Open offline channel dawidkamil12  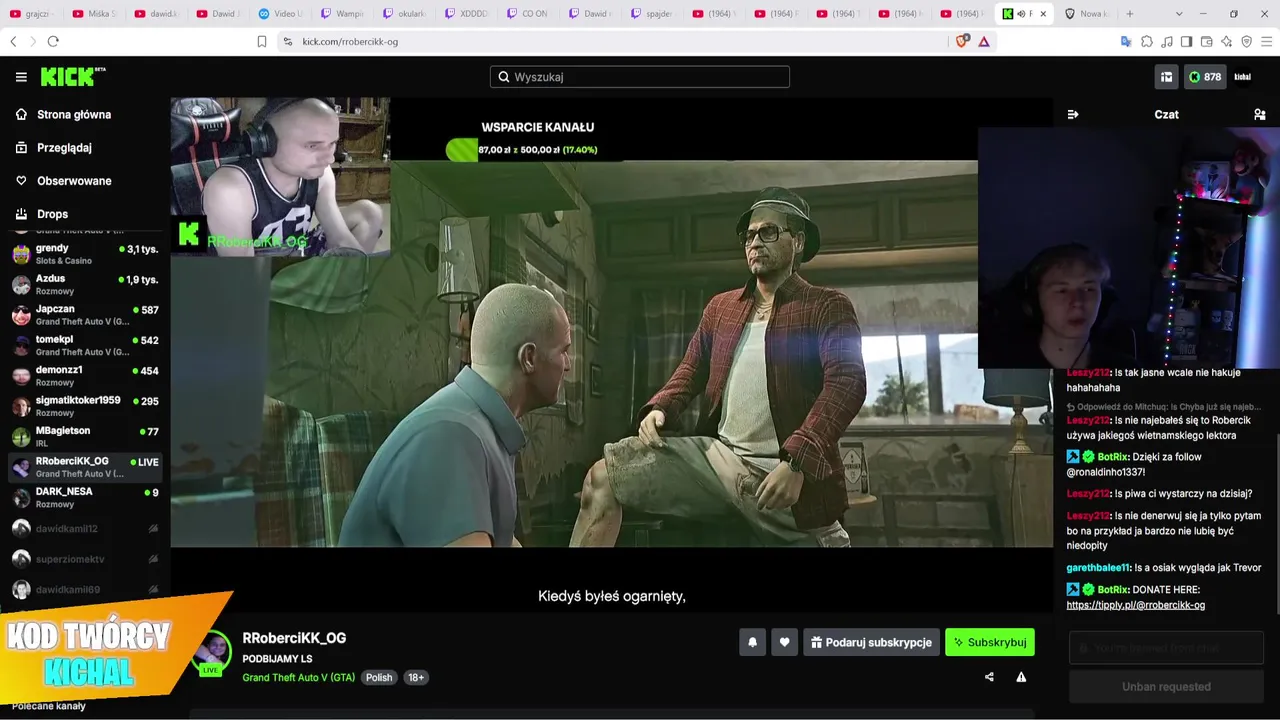85,528
